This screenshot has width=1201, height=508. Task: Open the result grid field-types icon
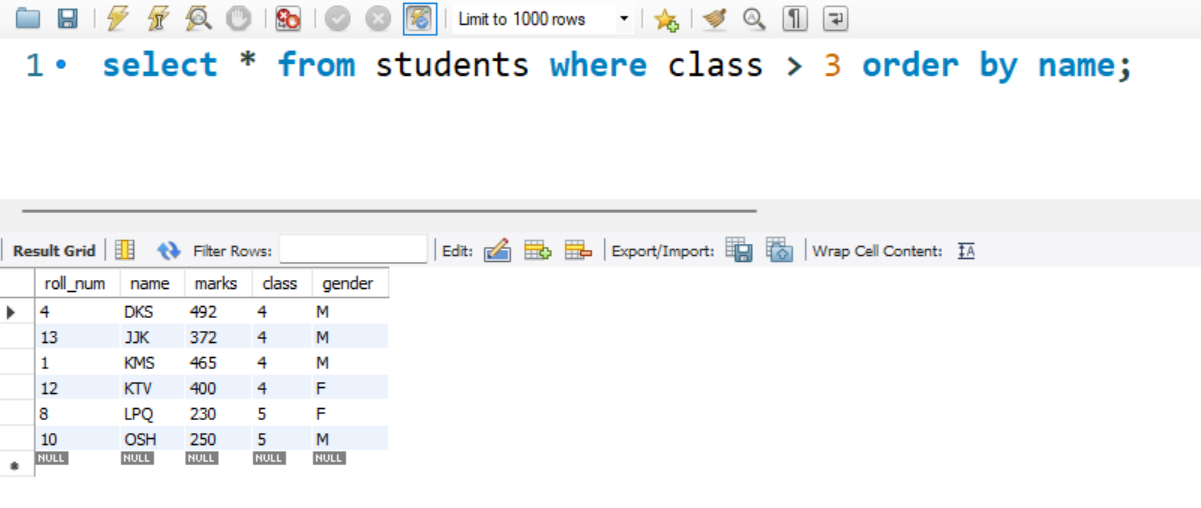(125, 250)
